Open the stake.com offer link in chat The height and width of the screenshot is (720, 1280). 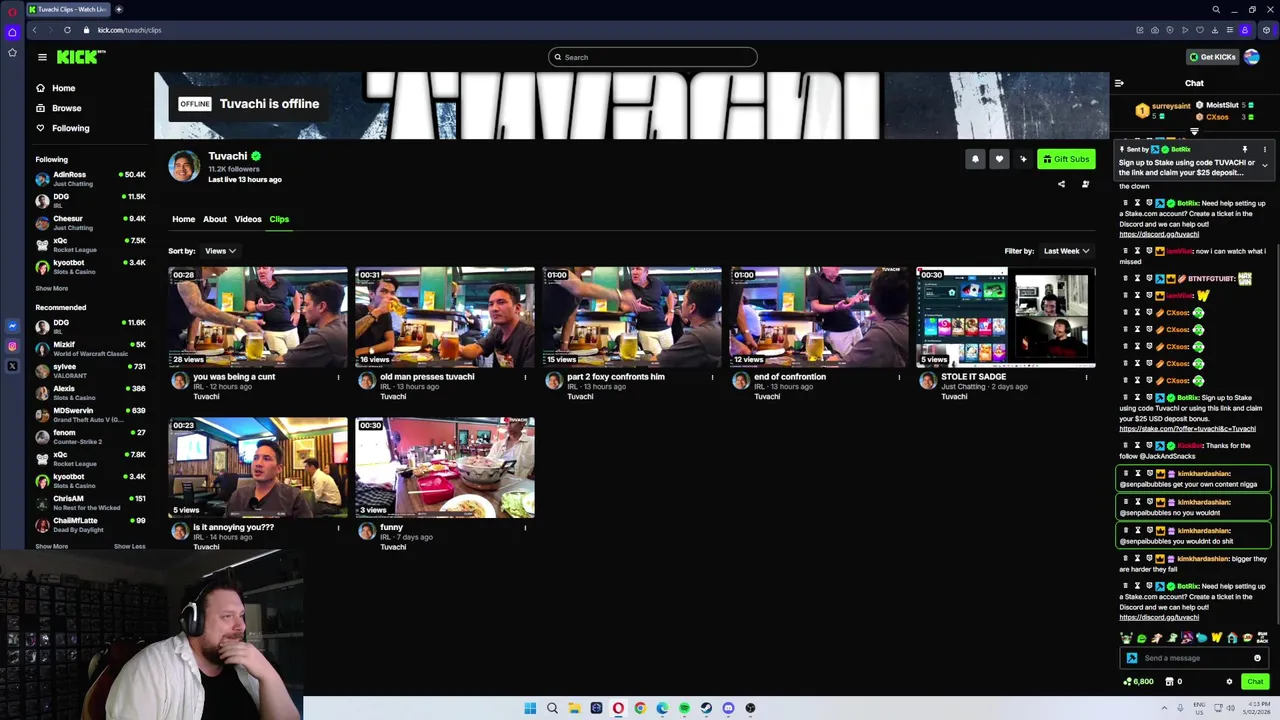coord(1187,429)
